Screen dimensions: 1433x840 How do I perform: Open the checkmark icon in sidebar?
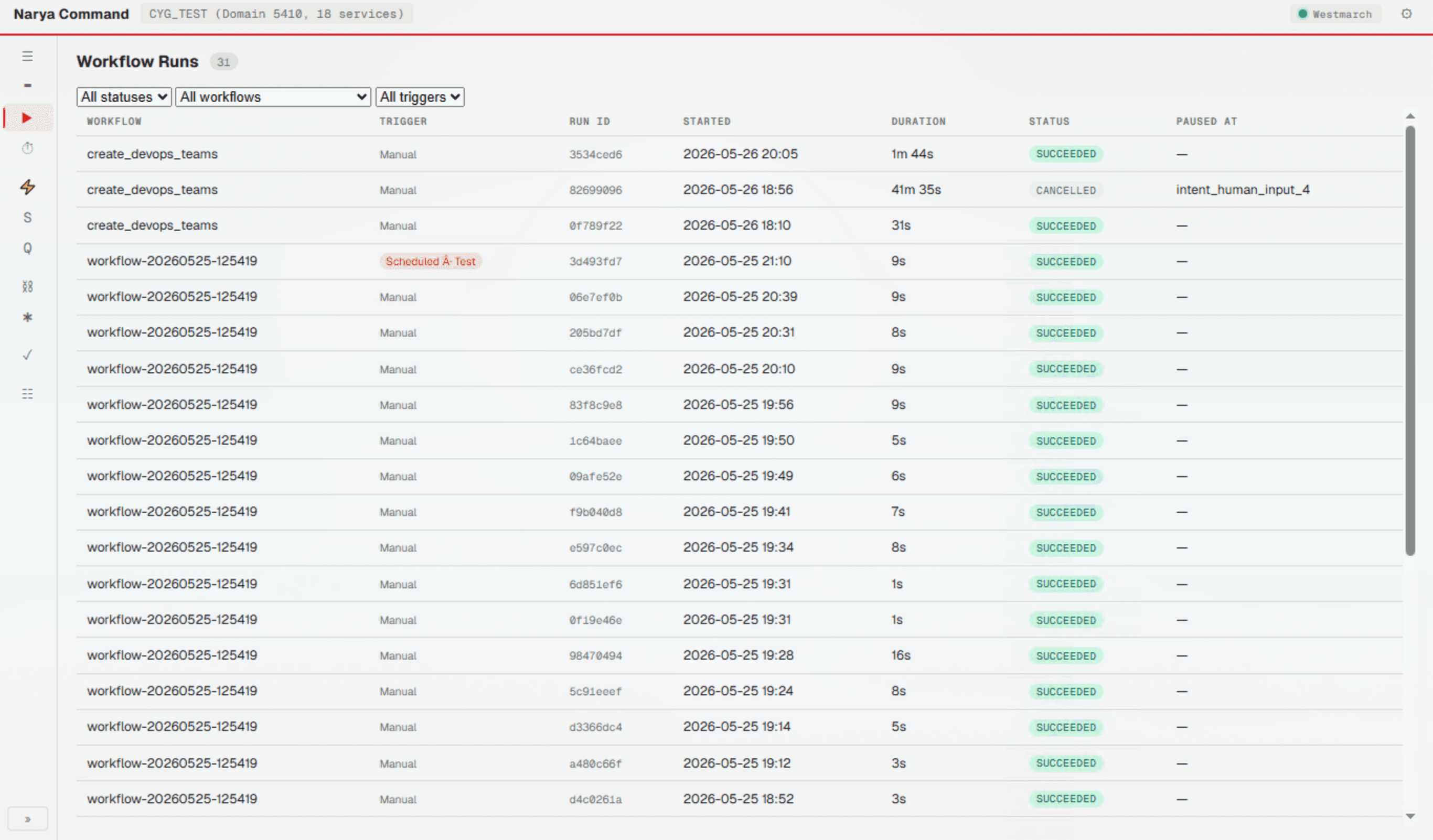click(x=27, y=354)
